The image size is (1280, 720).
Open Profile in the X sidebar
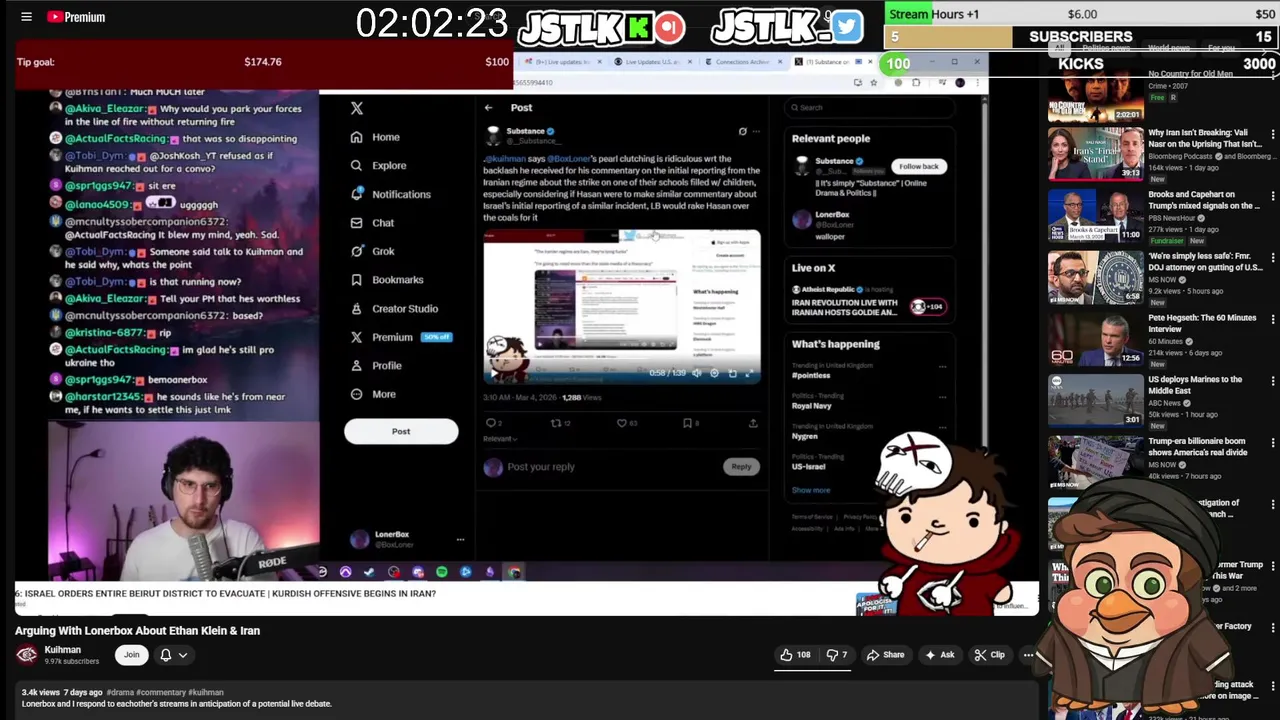click(376, 366)
